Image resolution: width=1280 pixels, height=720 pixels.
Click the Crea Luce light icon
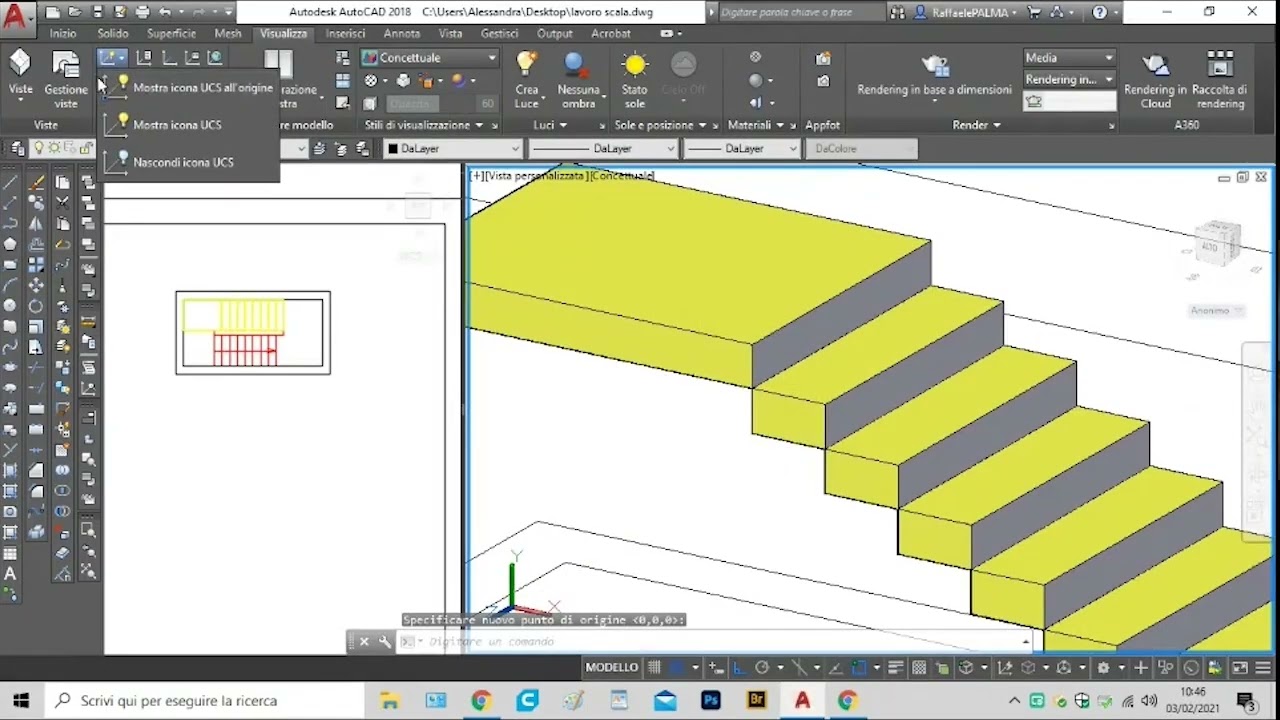(x=526, y=80)
